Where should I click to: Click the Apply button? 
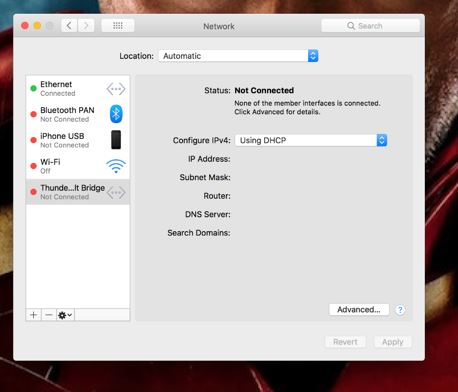pyautogui.click(x=392, y=342)
